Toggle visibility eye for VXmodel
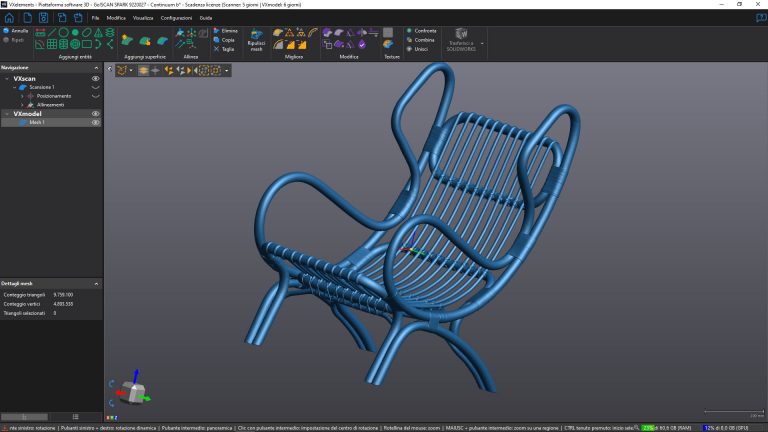 click(x=96, y=114)
